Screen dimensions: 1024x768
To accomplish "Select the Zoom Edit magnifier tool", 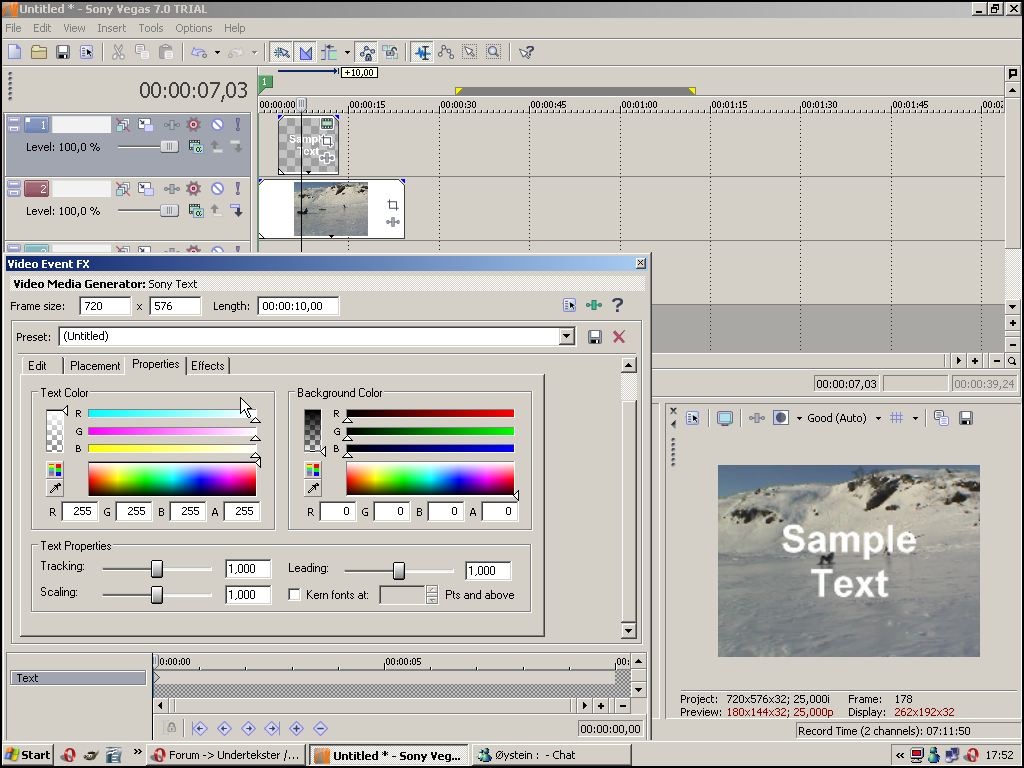I will tap(494, 52).
